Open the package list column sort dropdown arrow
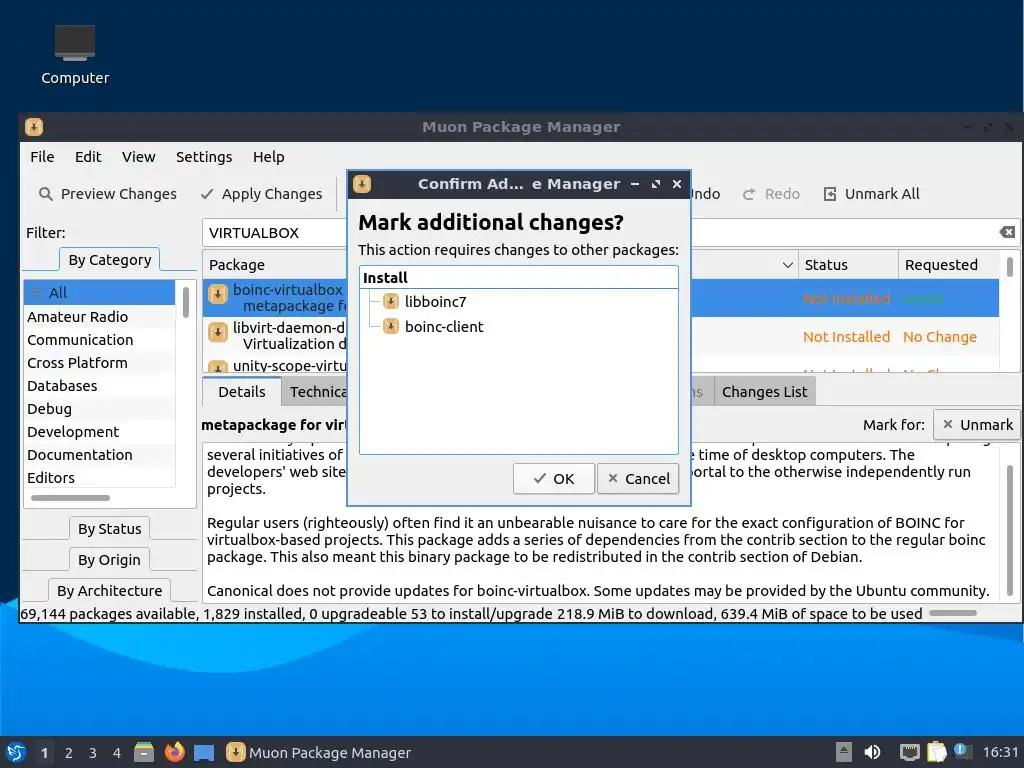1024x768 pixels. point(788,264)
